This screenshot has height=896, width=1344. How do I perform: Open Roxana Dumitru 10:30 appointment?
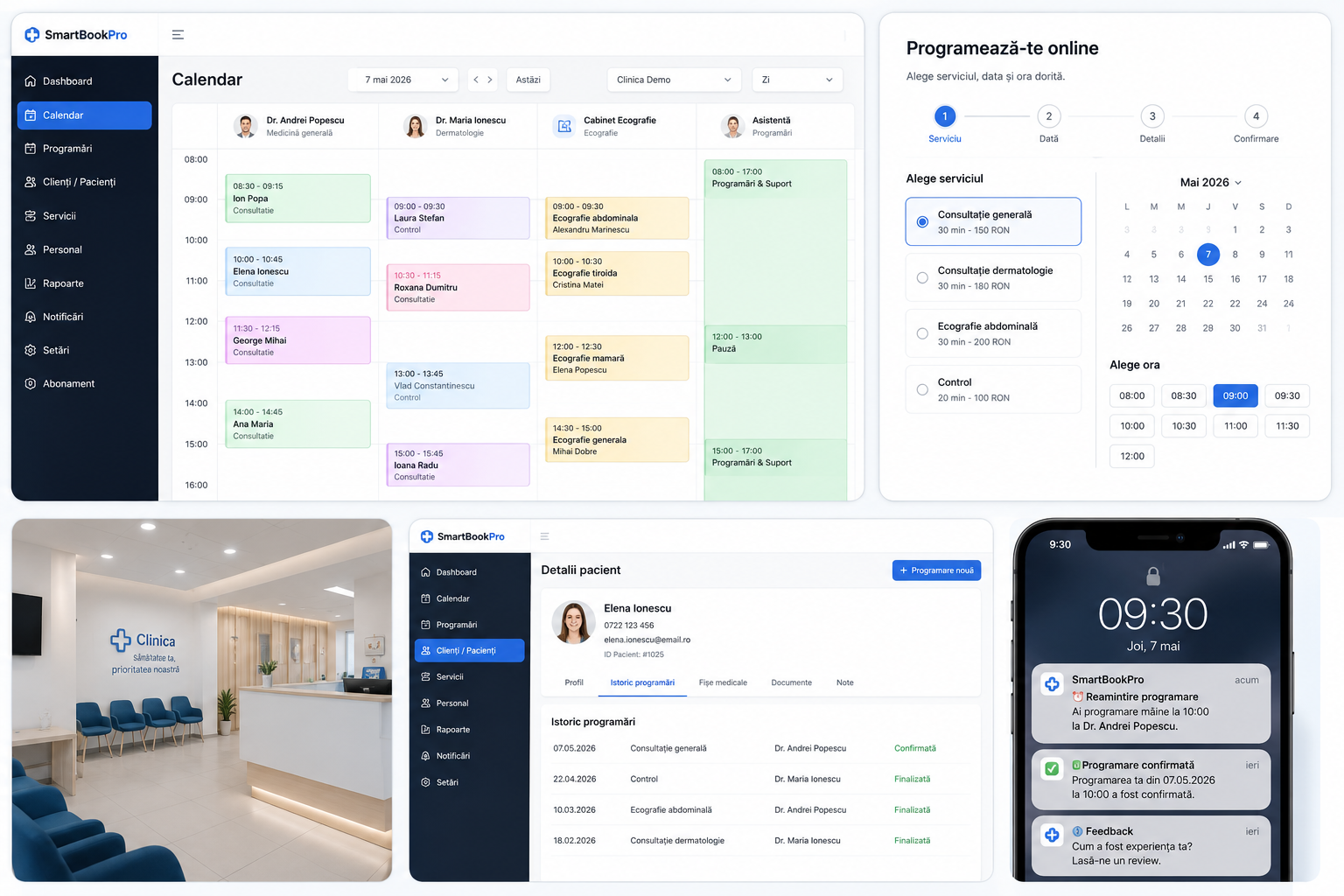458,288
